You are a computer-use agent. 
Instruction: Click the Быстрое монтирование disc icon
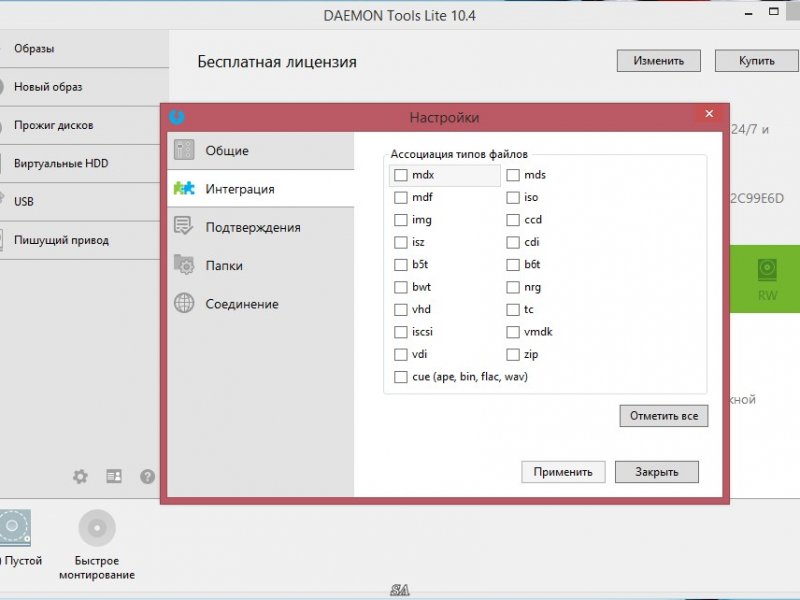click(97, 528)
